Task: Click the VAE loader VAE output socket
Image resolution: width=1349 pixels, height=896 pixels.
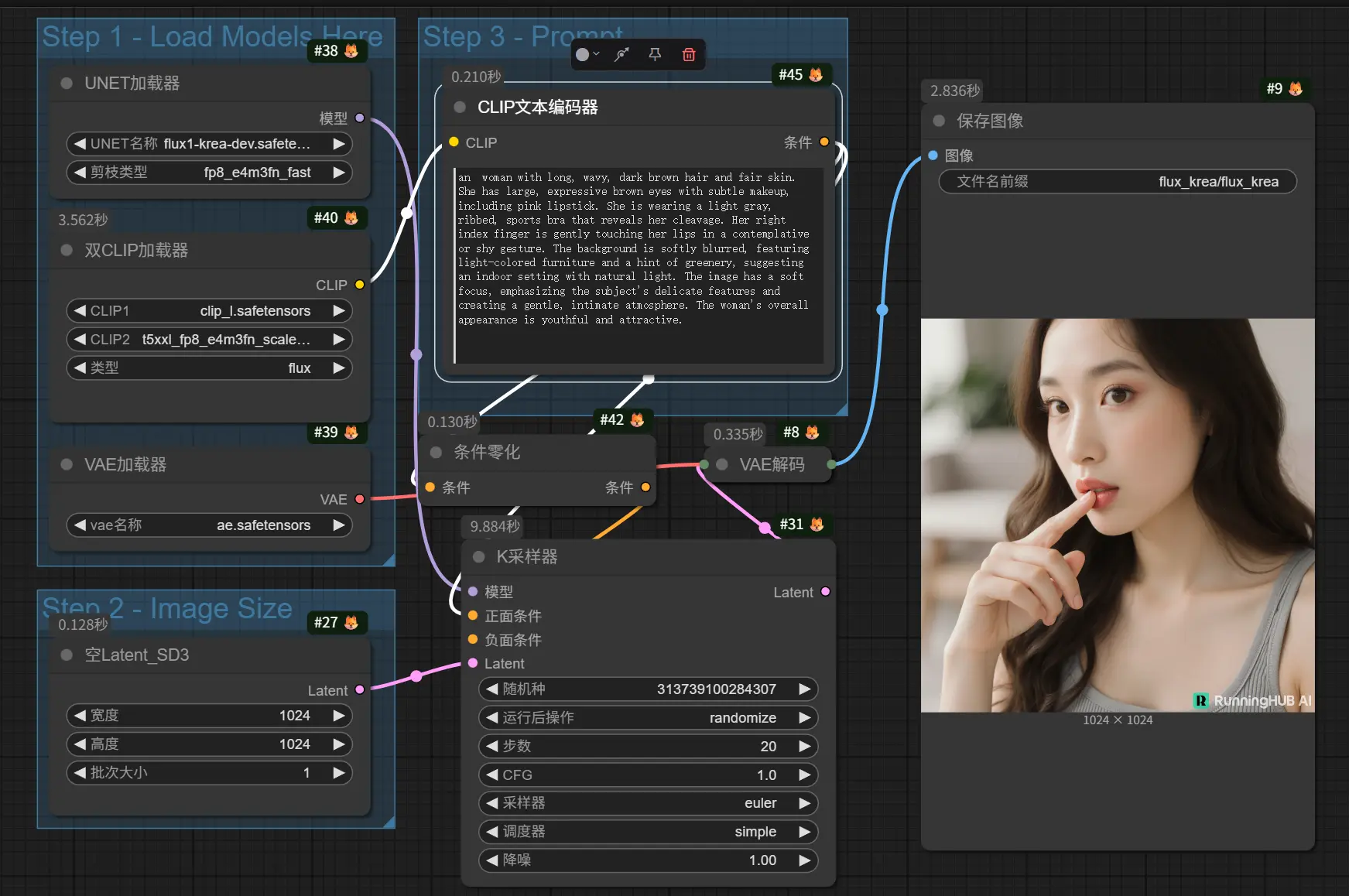Action: pyautogui.click(x=359, y=499)
